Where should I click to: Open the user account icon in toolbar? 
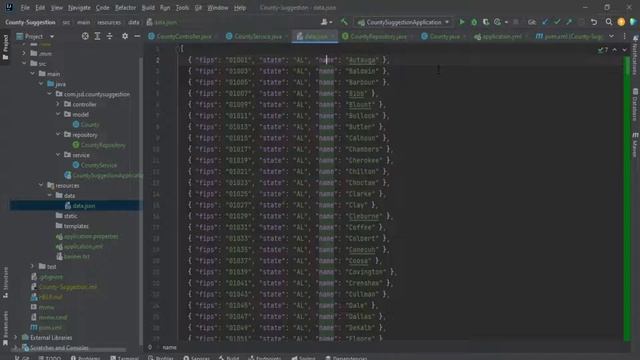point(326,22)
